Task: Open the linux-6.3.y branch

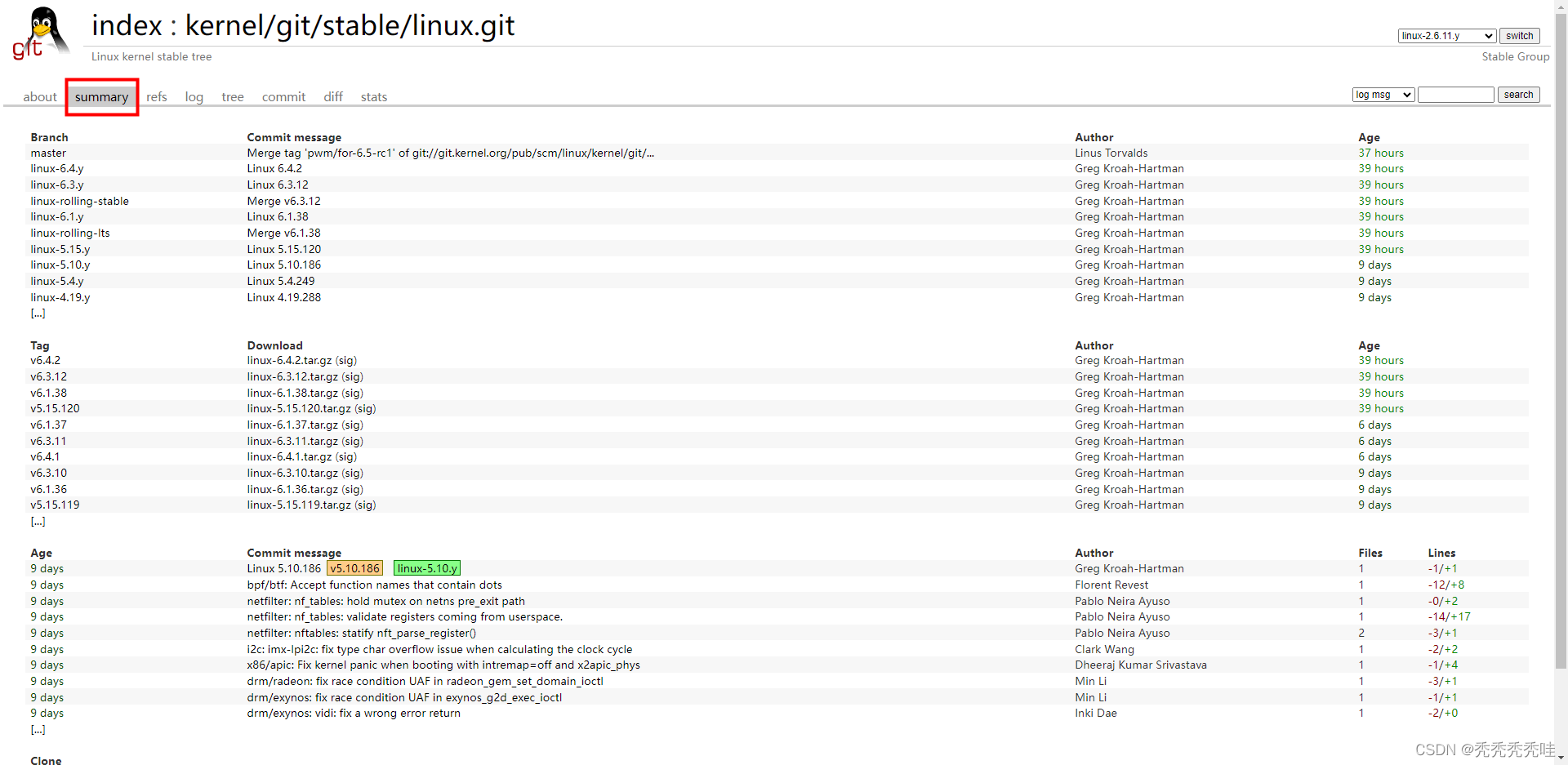Action: pyautogui.click(x=57, y=185)
